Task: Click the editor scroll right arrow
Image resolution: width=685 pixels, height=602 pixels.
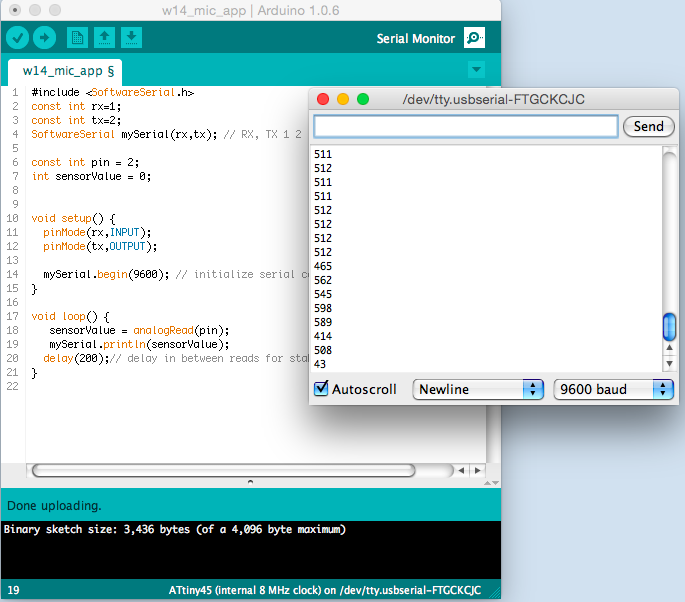Action: click(x=477, y=471)
